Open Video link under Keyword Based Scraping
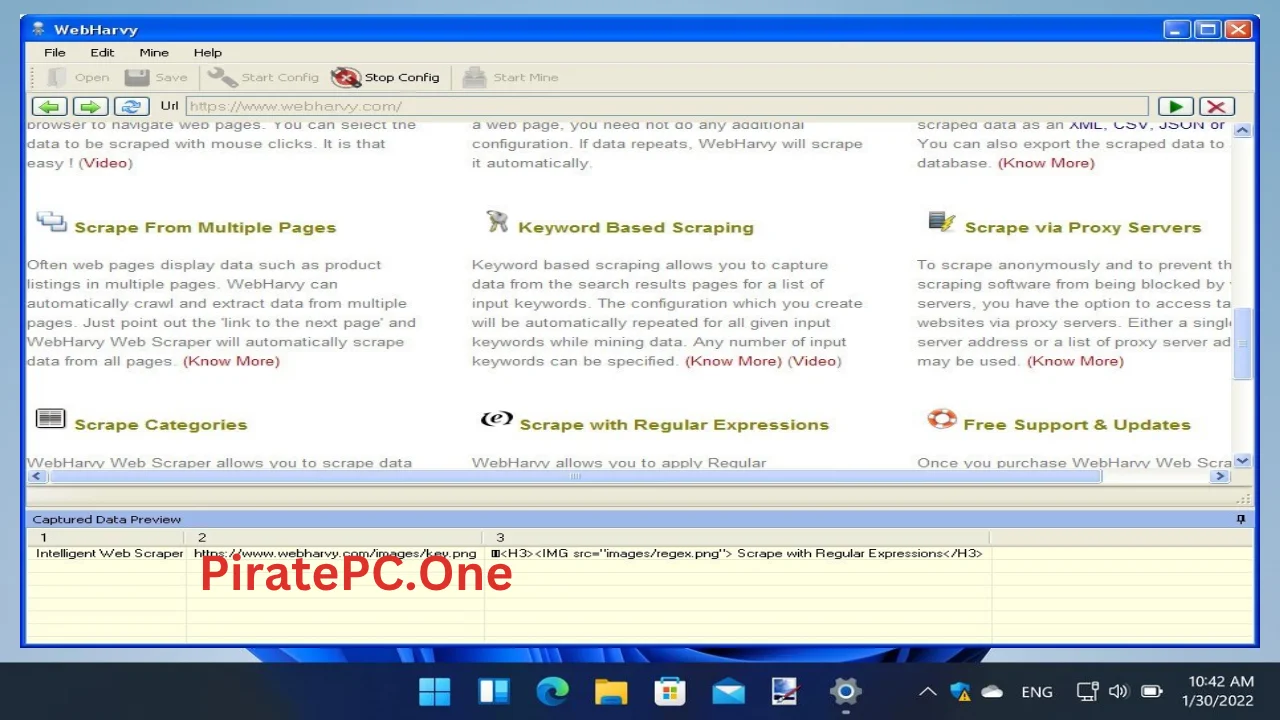 tap(815, 361)
